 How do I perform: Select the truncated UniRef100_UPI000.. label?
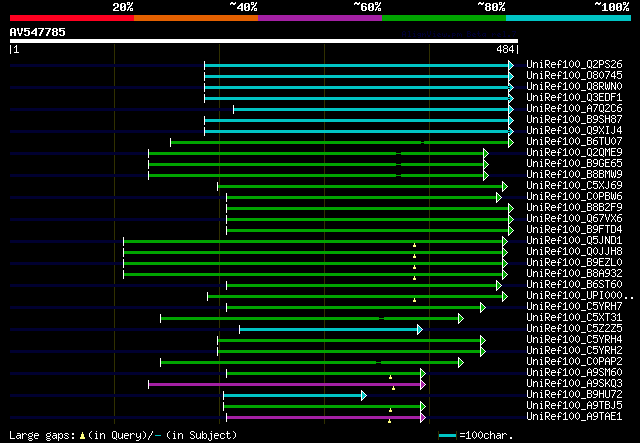pos(580,296)
